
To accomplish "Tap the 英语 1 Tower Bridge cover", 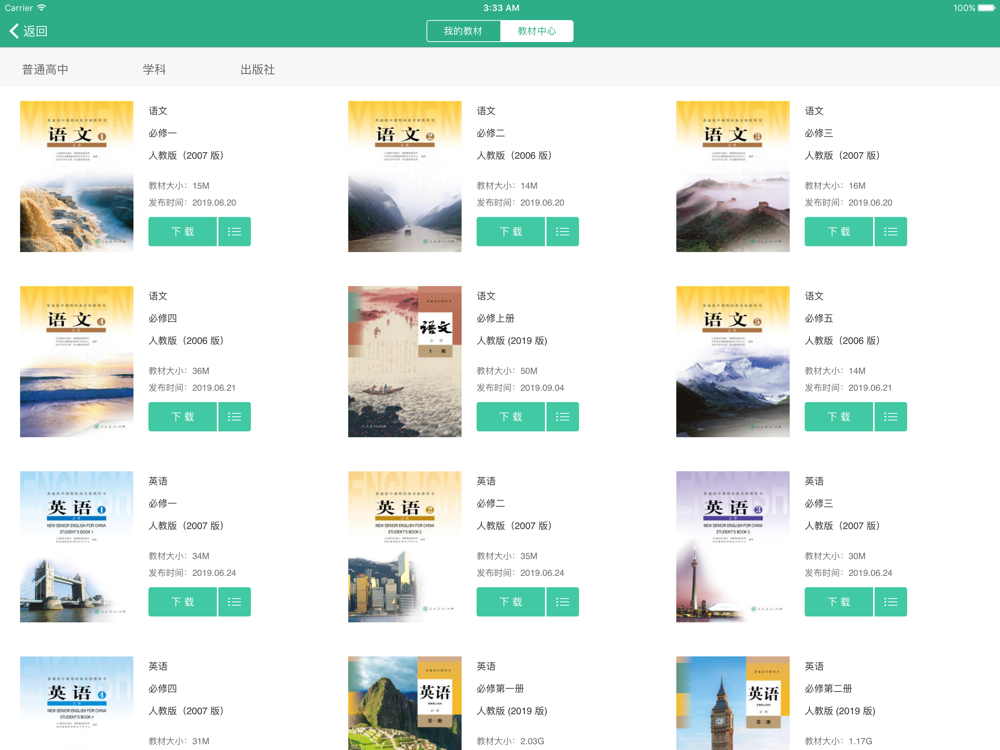I will click(x=77, y=546).
